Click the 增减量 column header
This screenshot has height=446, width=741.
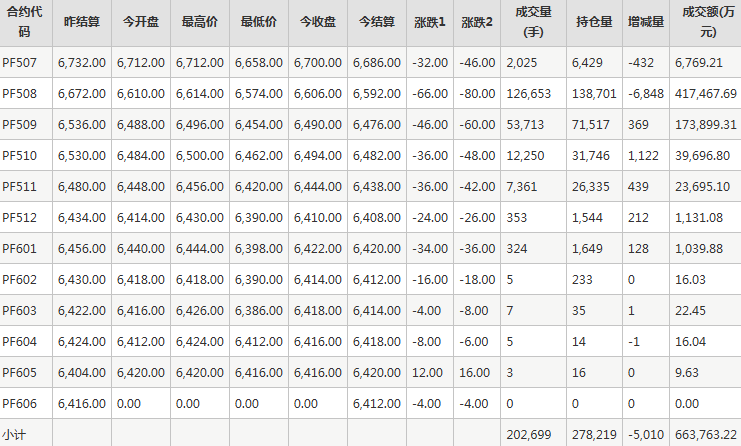coord(646,22)
